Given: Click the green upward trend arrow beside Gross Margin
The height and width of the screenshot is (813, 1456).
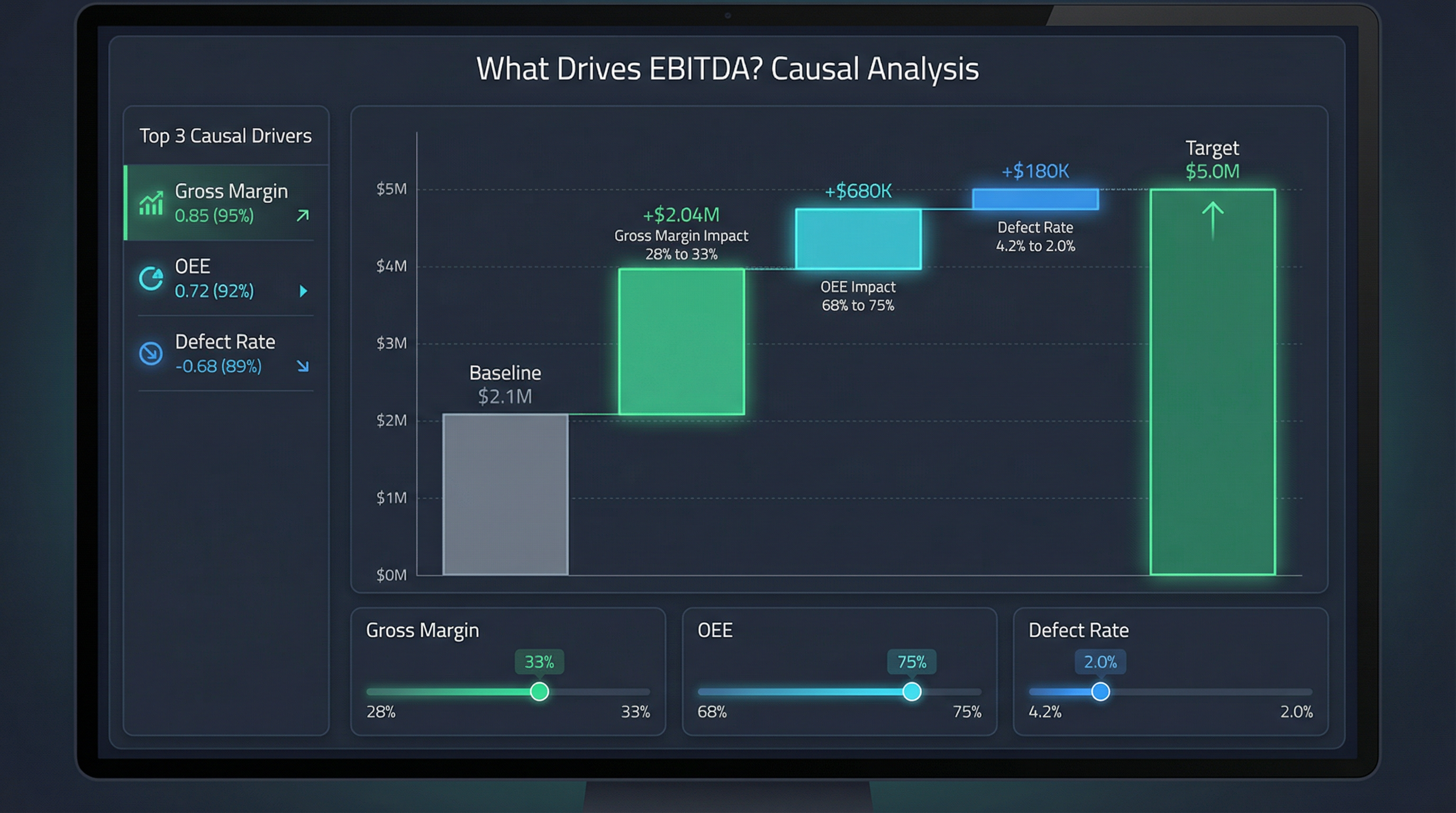Looking at the screenshot, I should [303, 215].
